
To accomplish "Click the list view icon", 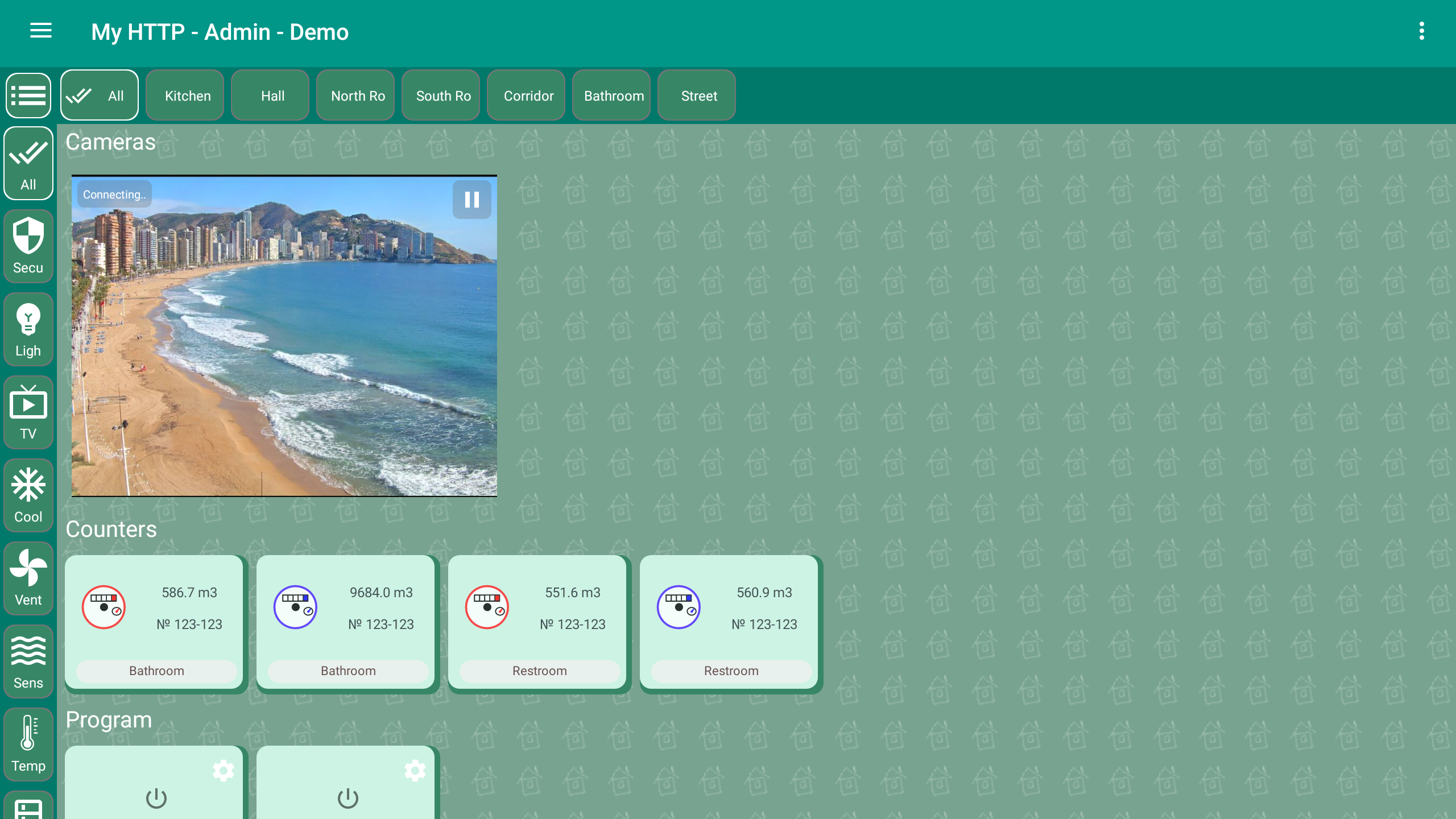I will pyautogui.click(x=28, y=95).
